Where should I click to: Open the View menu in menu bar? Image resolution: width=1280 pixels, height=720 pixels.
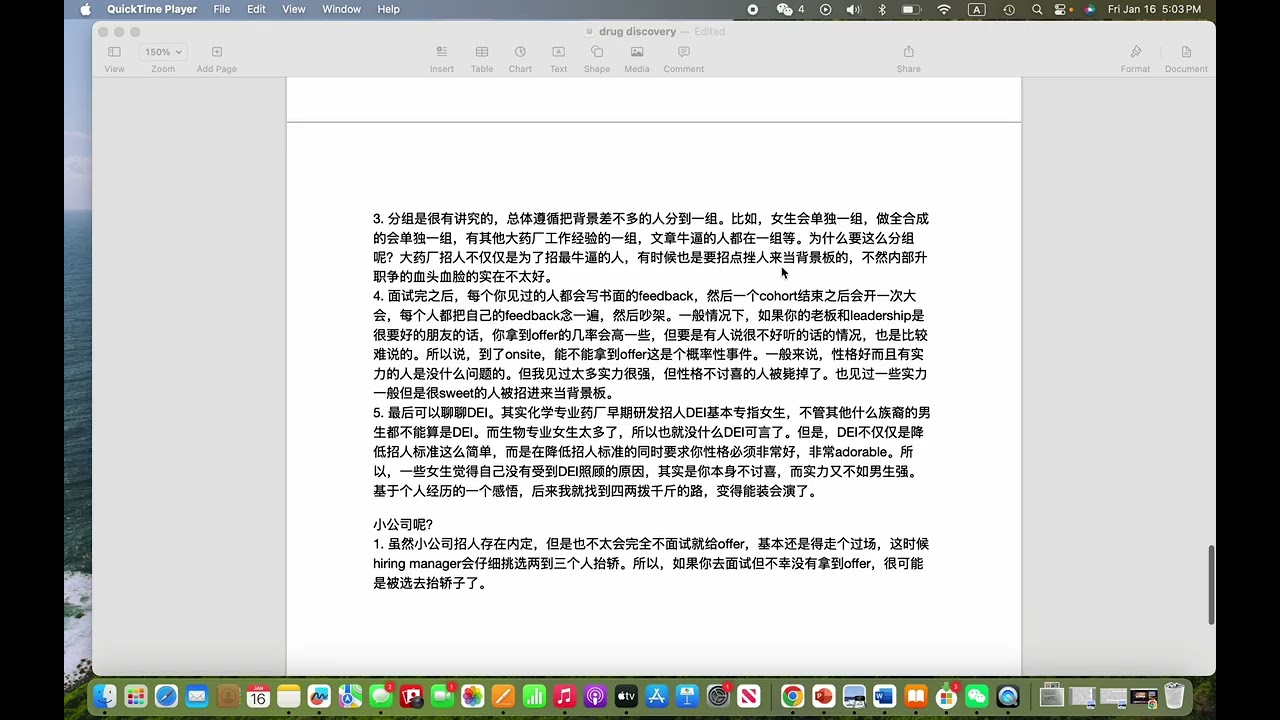(294, 9)
